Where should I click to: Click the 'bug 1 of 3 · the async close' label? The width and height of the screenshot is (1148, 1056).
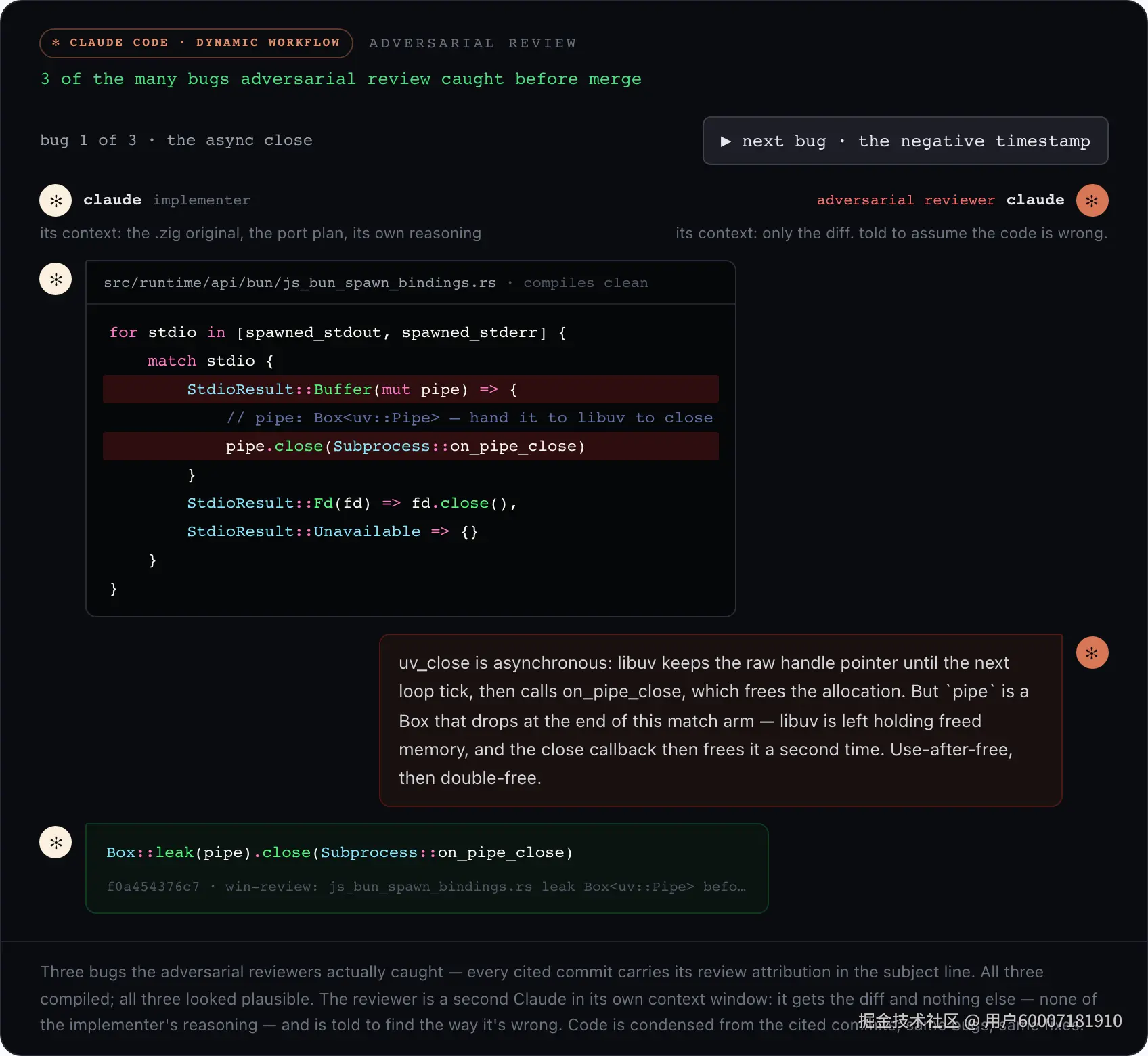(x=176, y=140)
